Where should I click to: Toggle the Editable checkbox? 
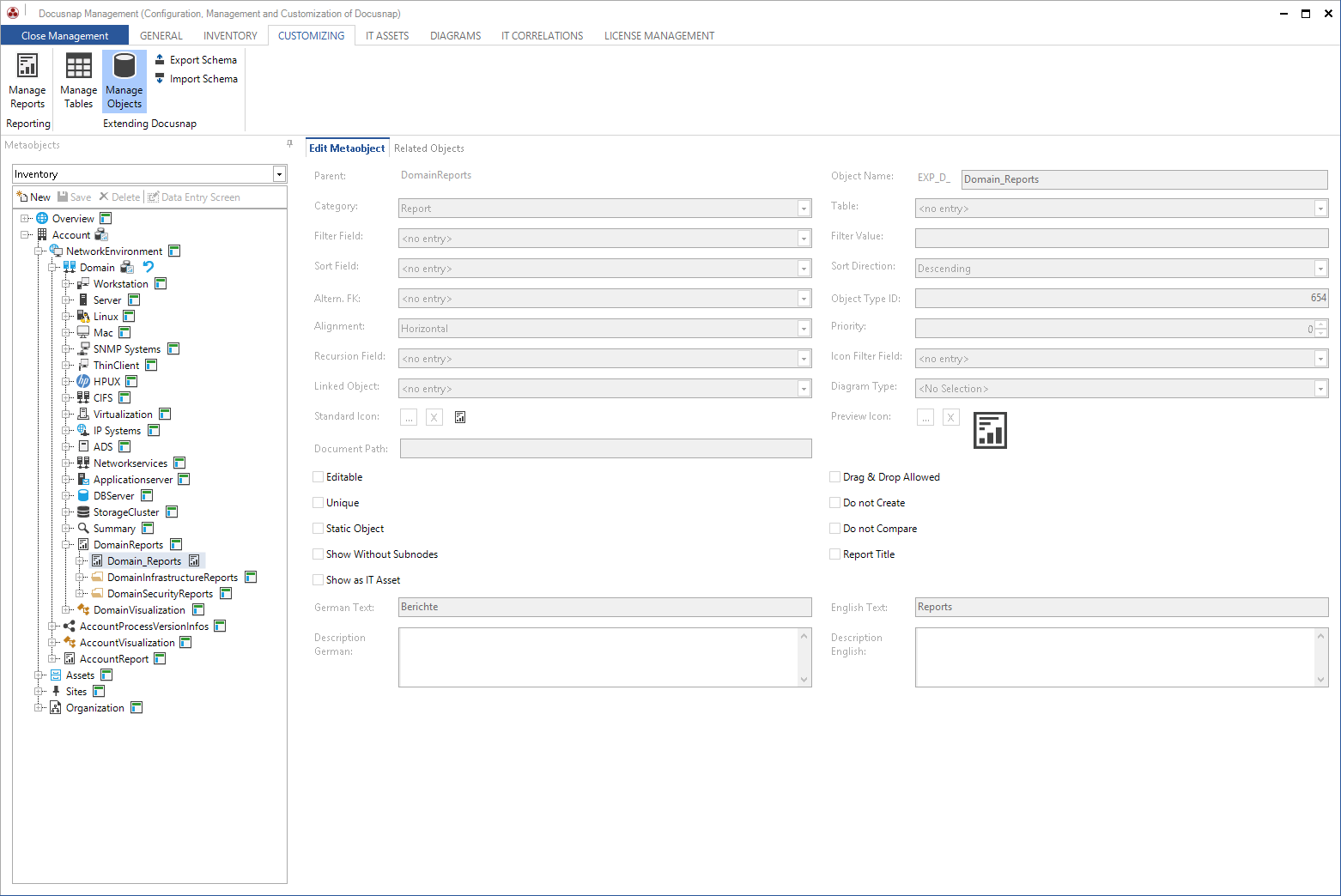(x=319, y=476)
